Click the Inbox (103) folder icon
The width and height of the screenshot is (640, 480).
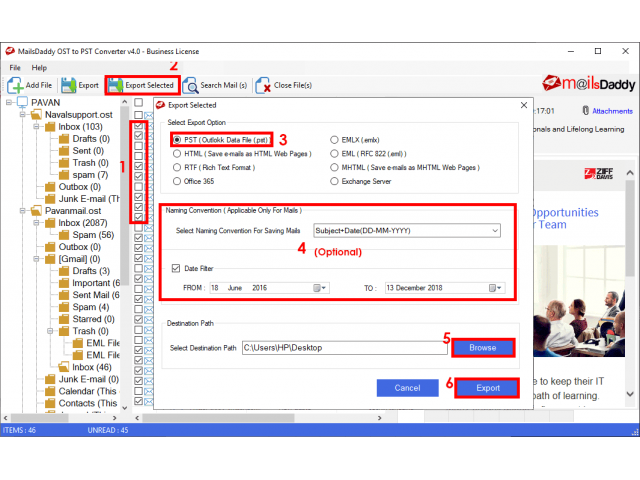50,127
